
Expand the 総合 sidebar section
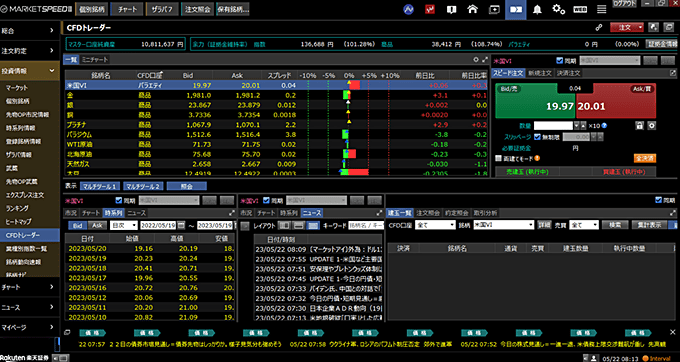click(30, 30)
